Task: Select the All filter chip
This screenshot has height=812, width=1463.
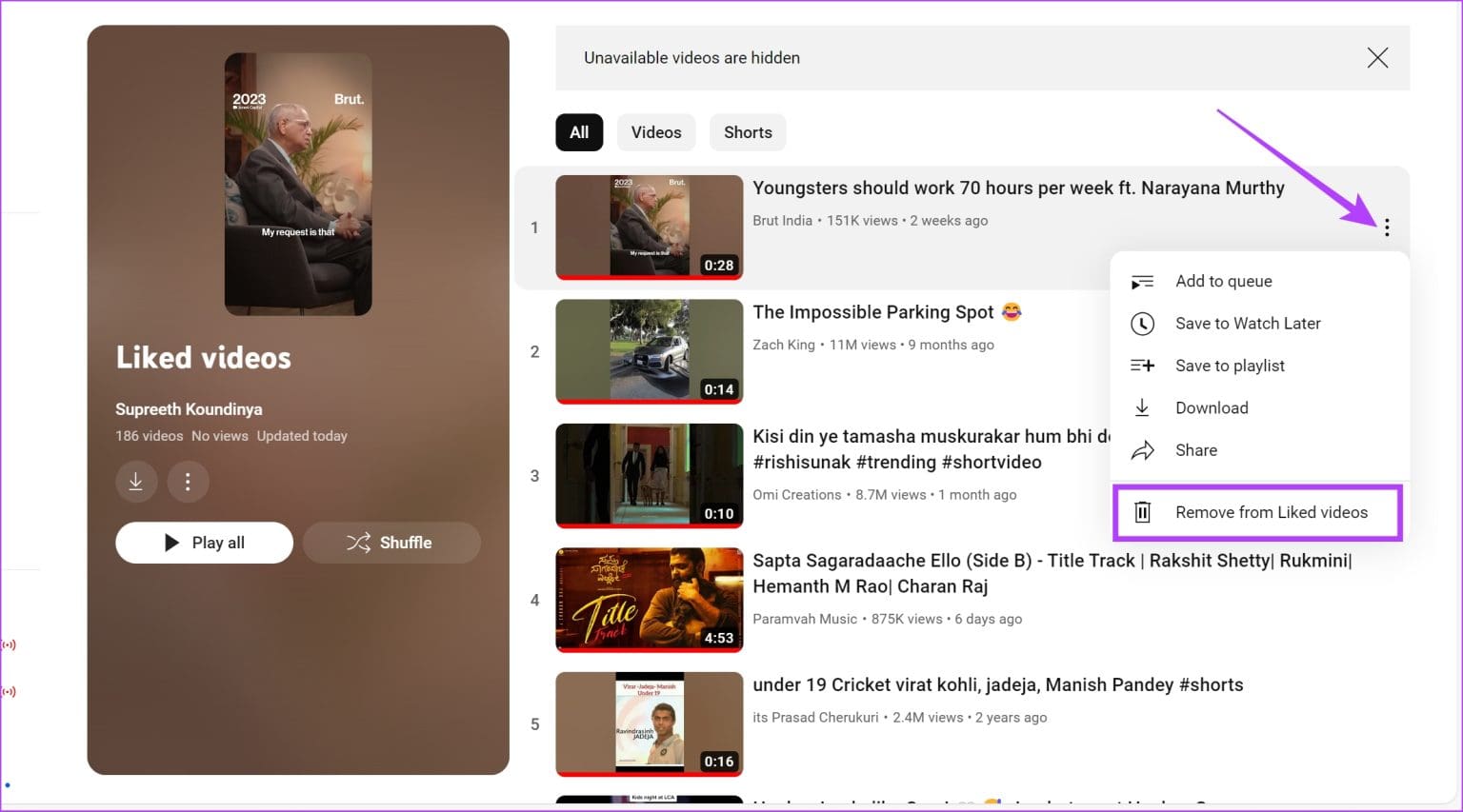Action: 578,132
